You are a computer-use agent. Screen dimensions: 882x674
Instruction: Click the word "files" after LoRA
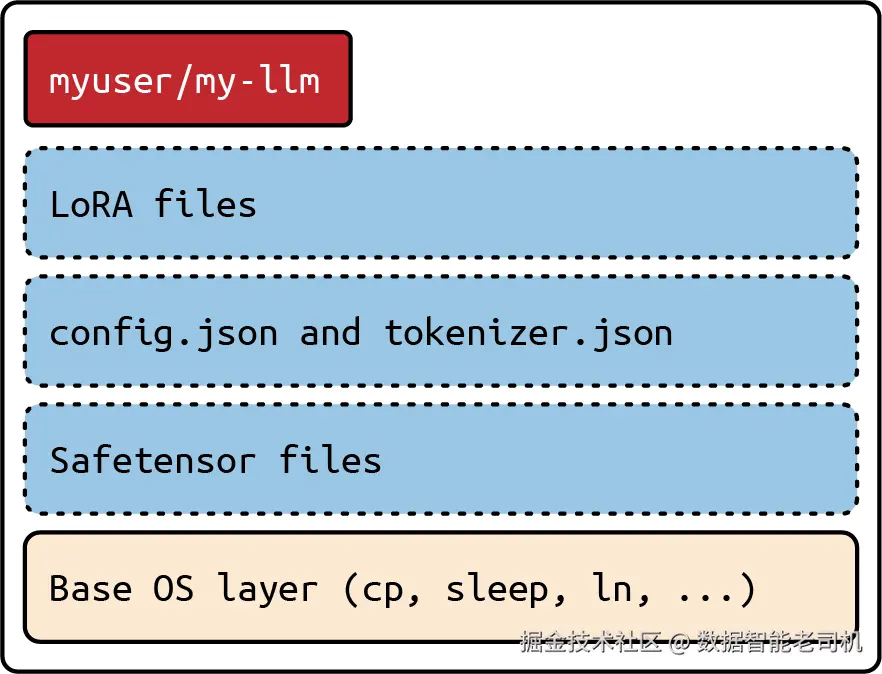[205, 205]
